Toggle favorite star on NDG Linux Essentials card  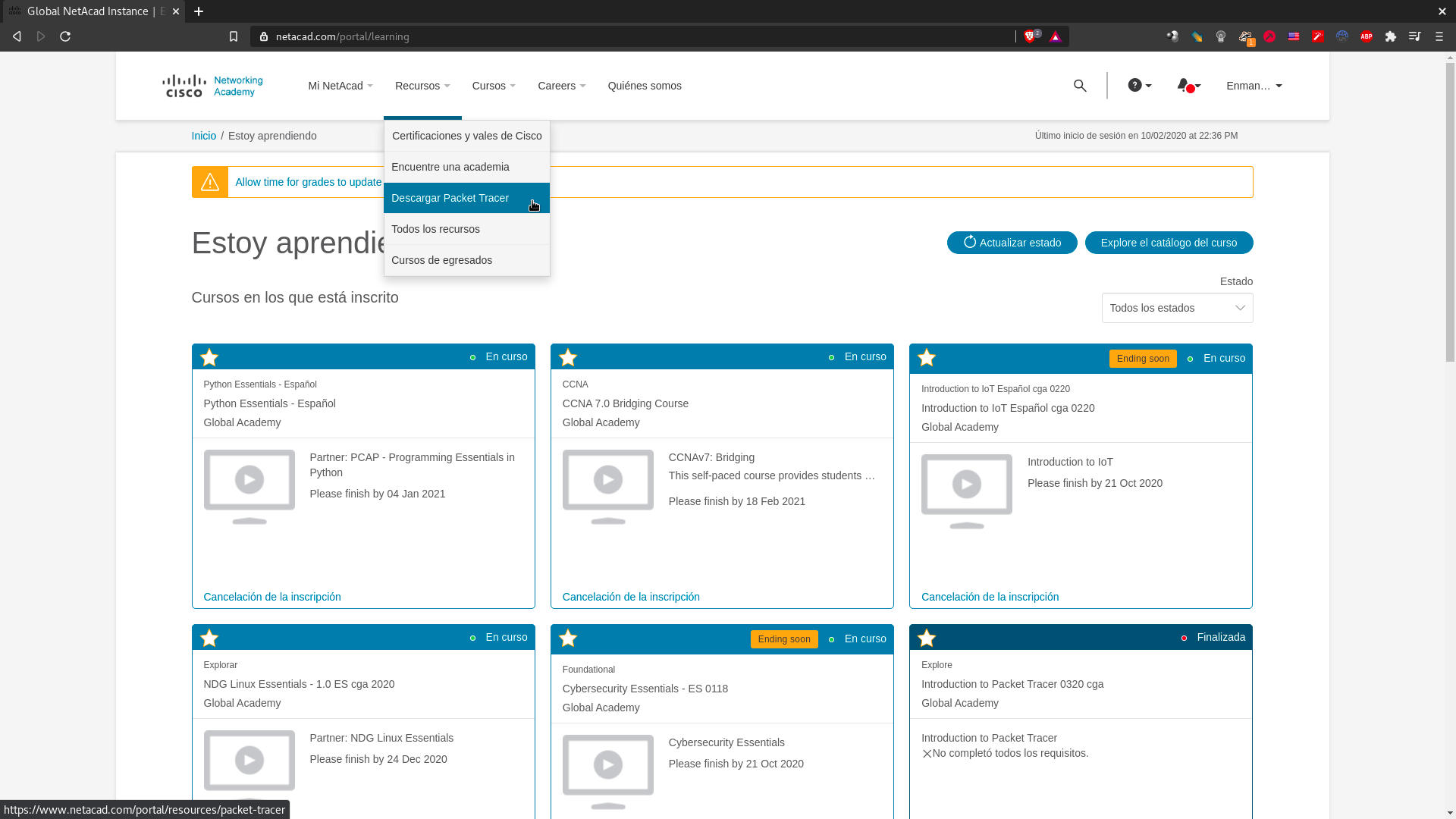pos(209,638)
